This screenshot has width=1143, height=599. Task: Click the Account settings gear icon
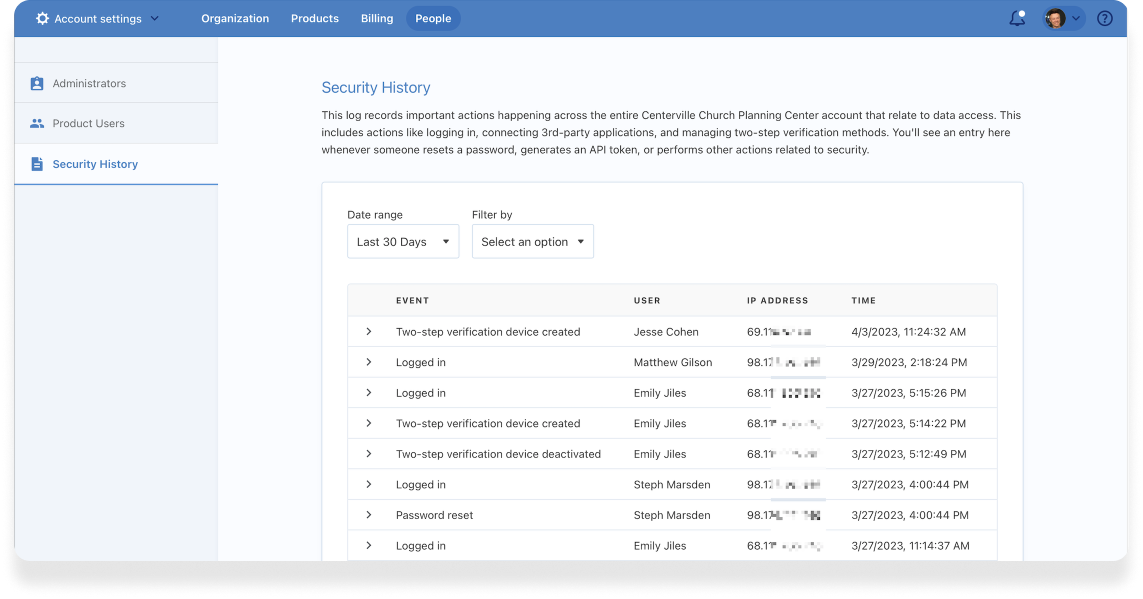pos(42,19)
